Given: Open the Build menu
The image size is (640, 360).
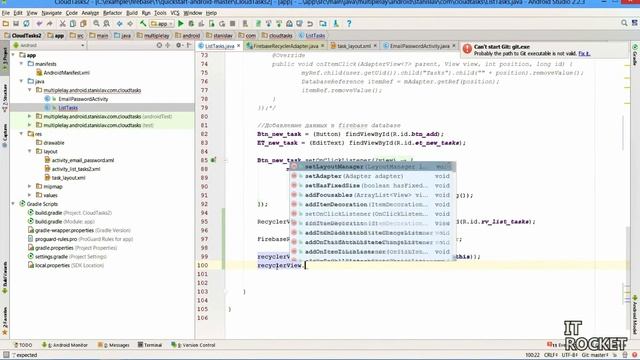Looking at the screenshot, I should 132,13.
